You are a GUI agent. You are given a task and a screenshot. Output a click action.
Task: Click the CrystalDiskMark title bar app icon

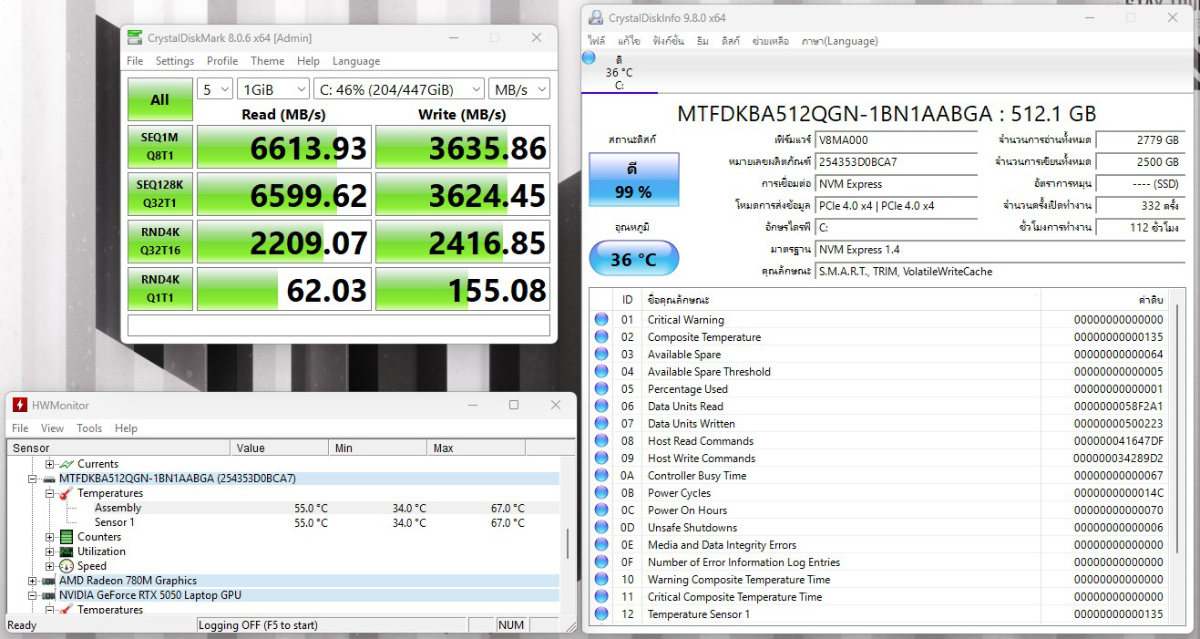(x=135, y=38)
